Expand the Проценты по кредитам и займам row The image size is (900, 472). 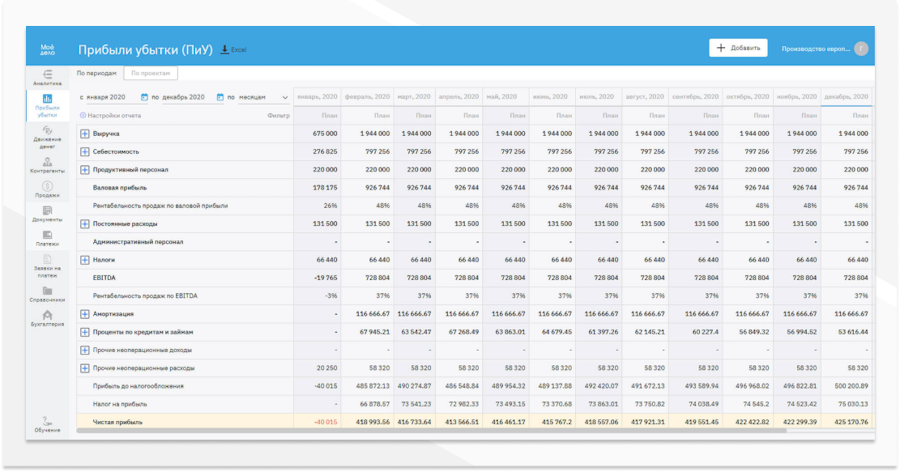pyautogui.click(x=84, y=332)
